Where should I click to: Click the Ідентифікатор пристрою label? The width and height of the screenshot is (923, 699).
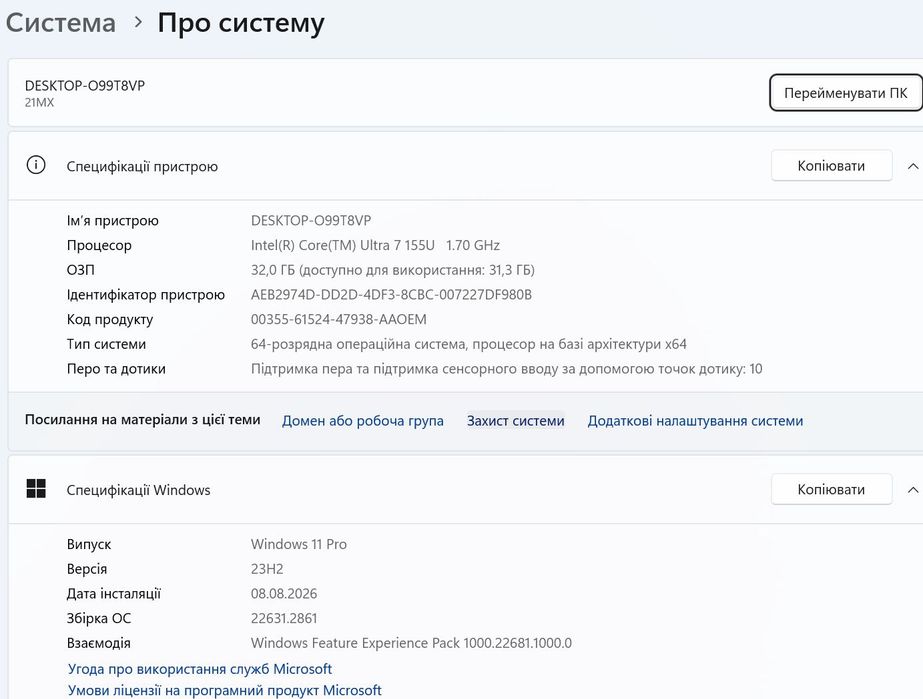click(x=145, y=295)
